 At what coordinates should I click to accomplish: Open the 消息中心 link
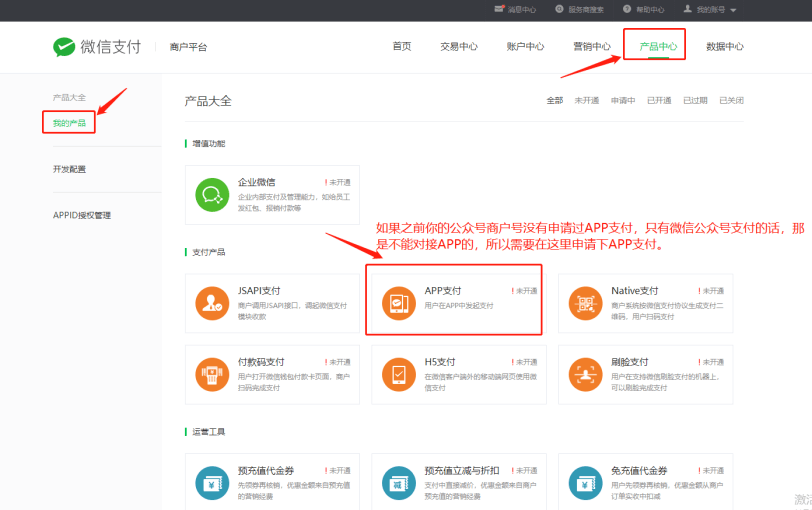point(521,9)
